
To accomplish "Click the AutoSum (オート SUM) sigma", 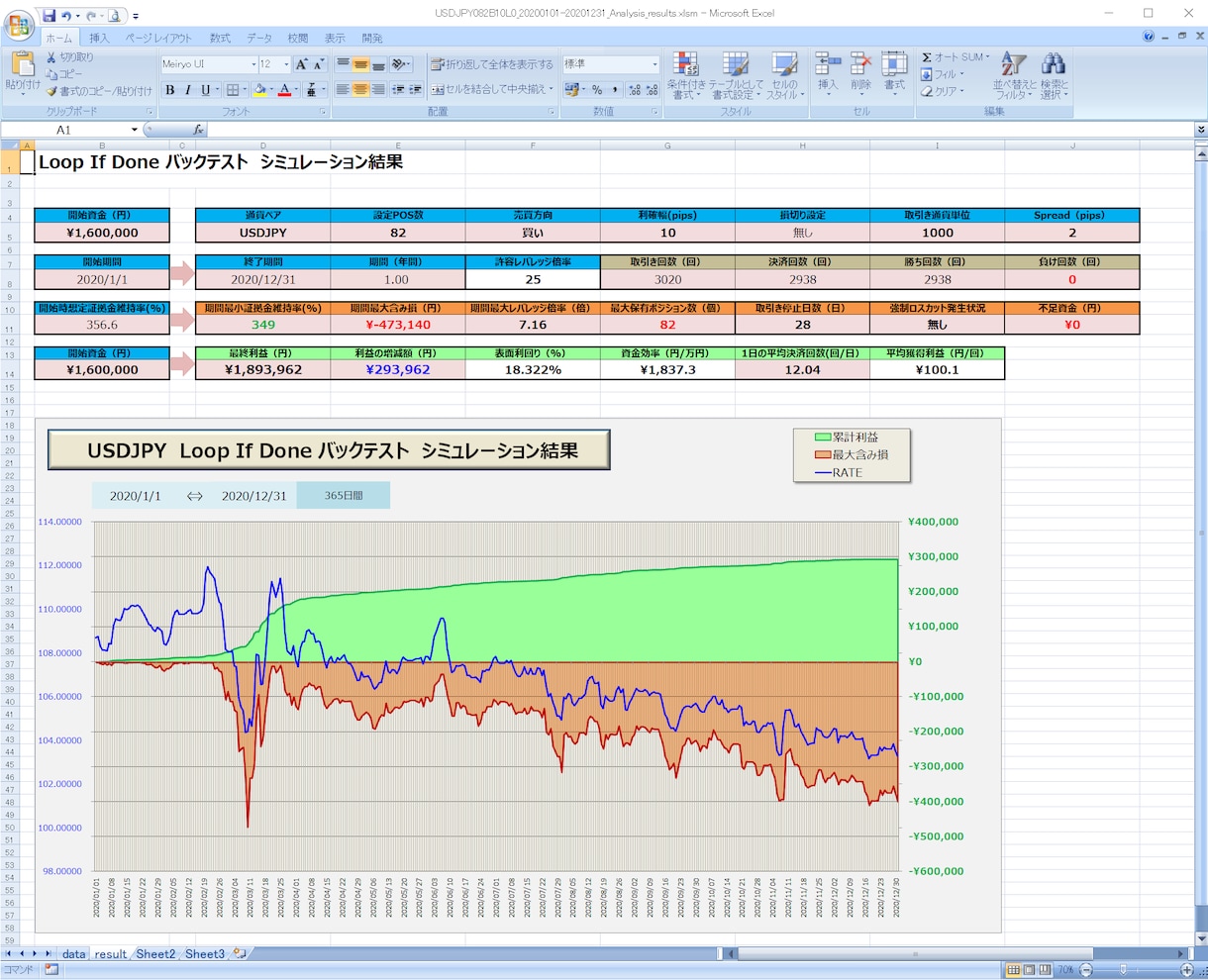I will (927, 57).
